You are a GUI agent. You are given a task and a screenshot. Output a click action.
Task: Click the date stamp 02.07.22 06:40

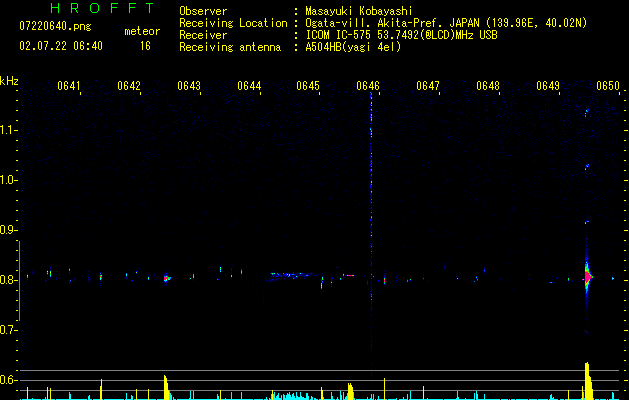click(61, 46)
